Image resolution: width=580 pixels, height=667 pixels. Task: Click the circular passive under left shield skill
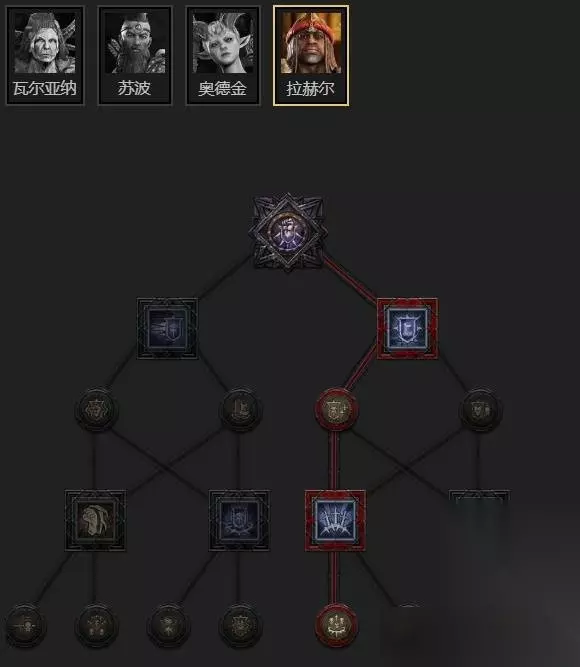pyautogui.click(x=240, y=409)
